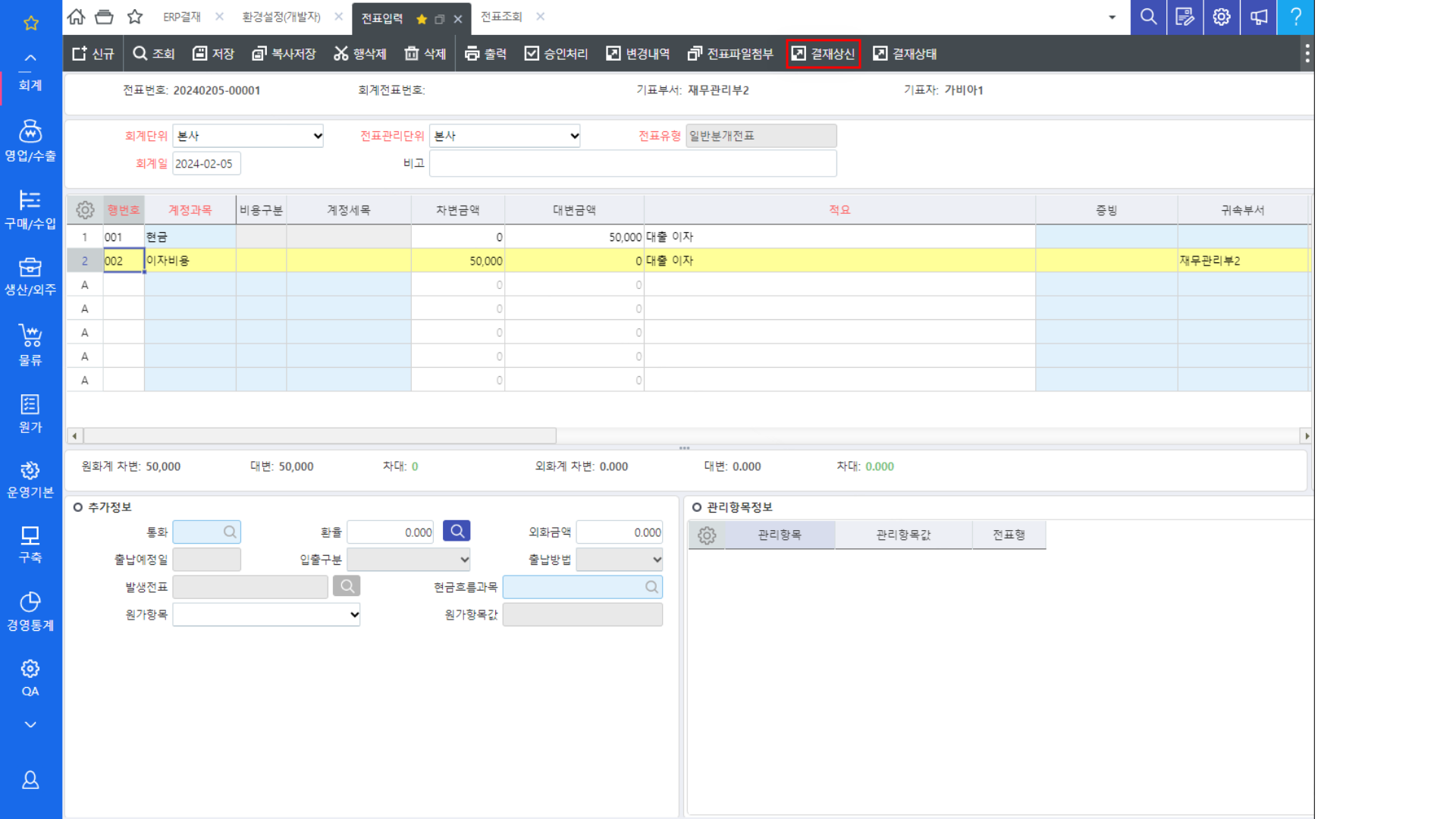Click 승인처리 approval button
The height and width of the screenshot is (819, 1456).
556,54
